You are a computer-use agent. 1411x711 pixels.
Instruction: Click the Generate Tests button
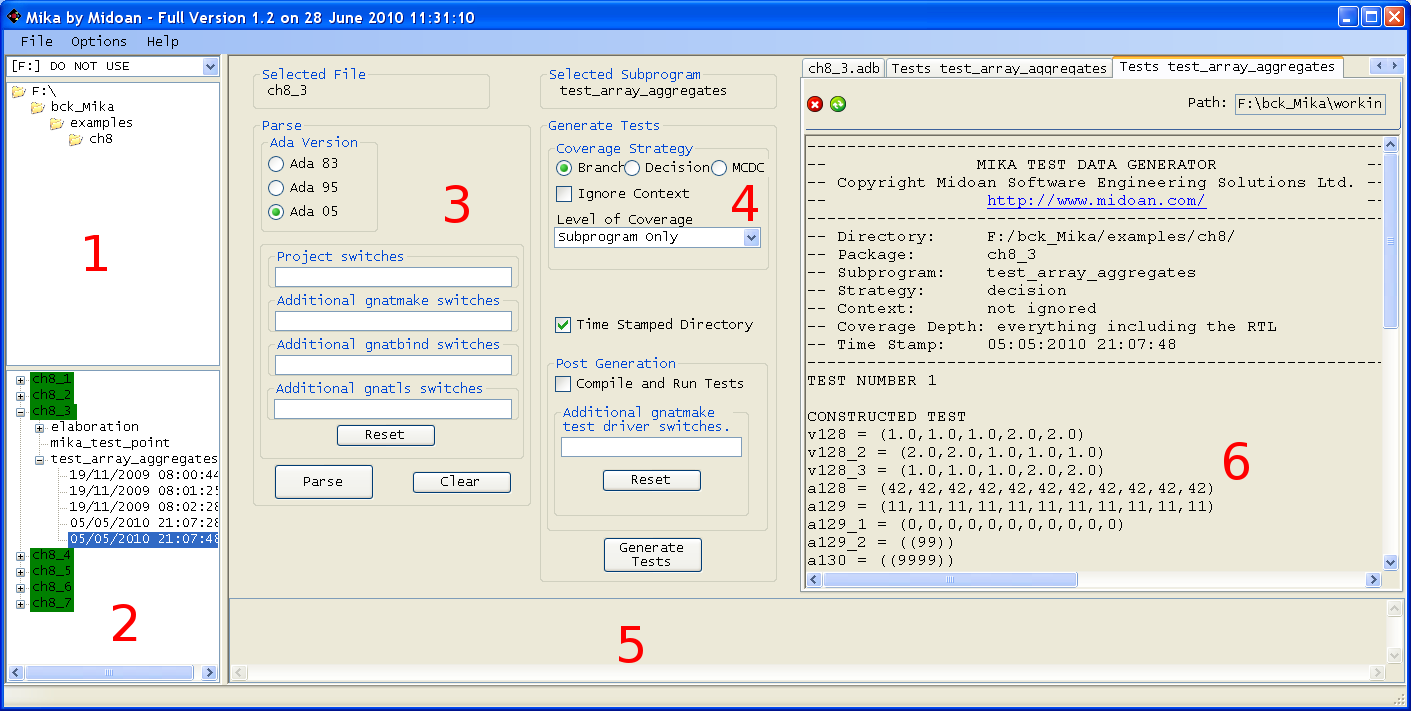pos(652,555)
